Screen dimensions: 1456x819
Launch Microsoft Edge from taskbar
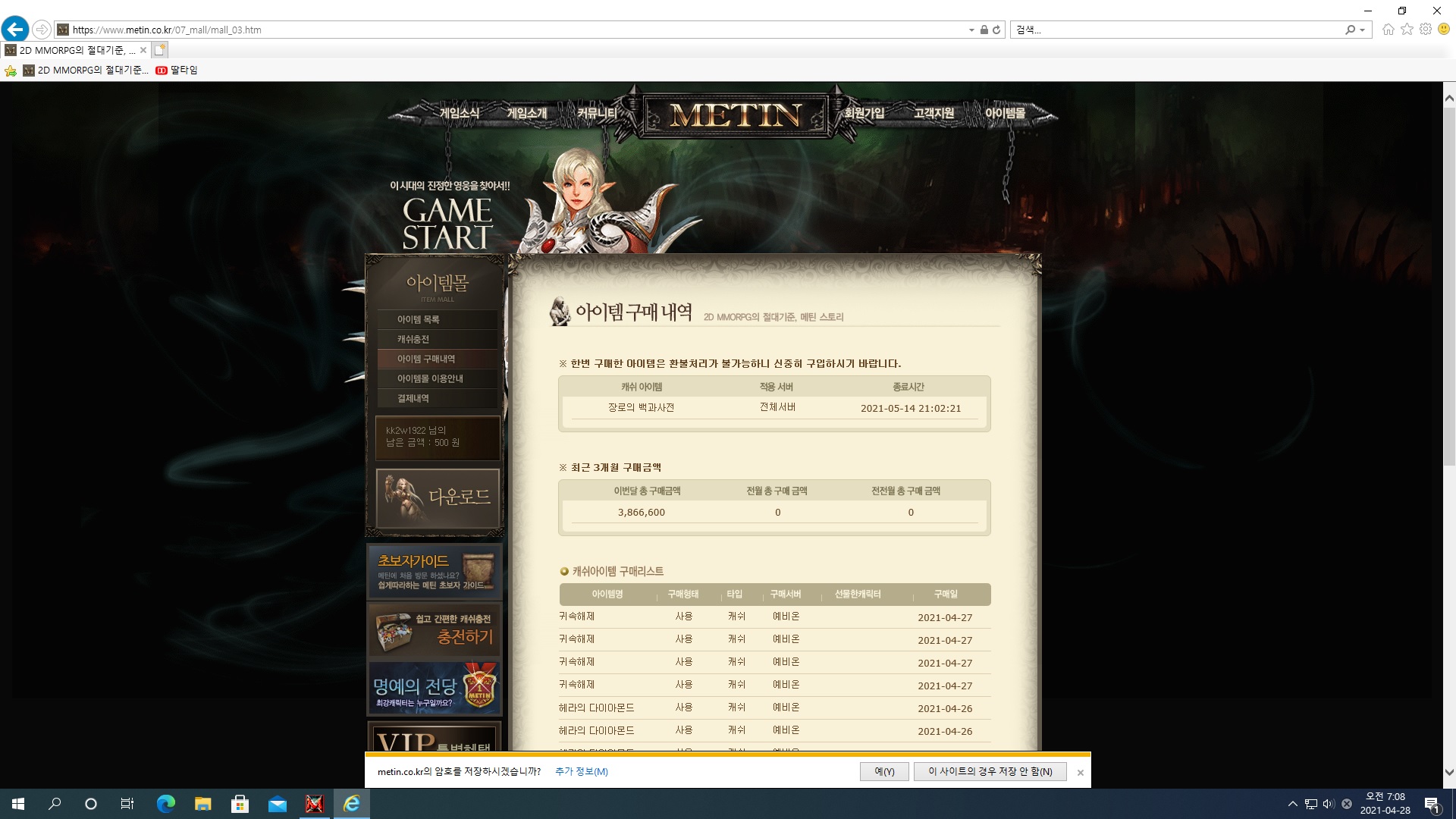point(165,804)
